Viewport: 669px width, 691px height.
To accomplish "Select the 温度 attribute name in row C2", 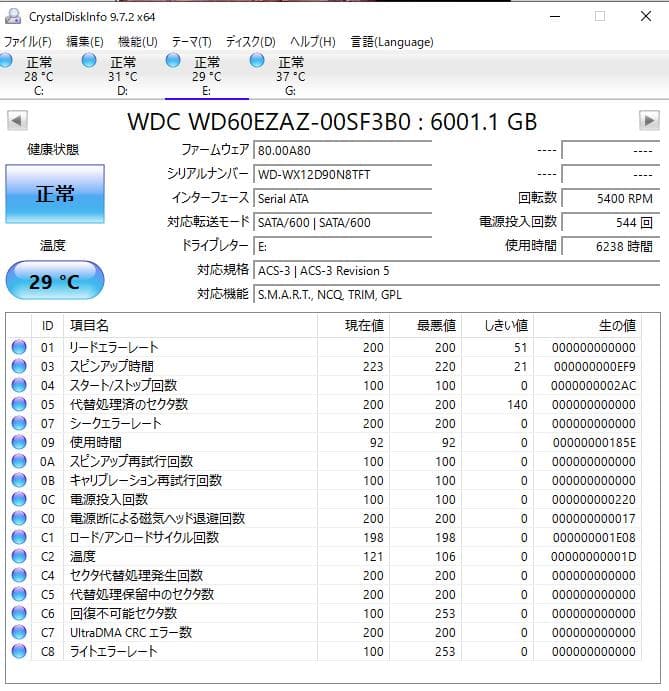I will point(82,557).
